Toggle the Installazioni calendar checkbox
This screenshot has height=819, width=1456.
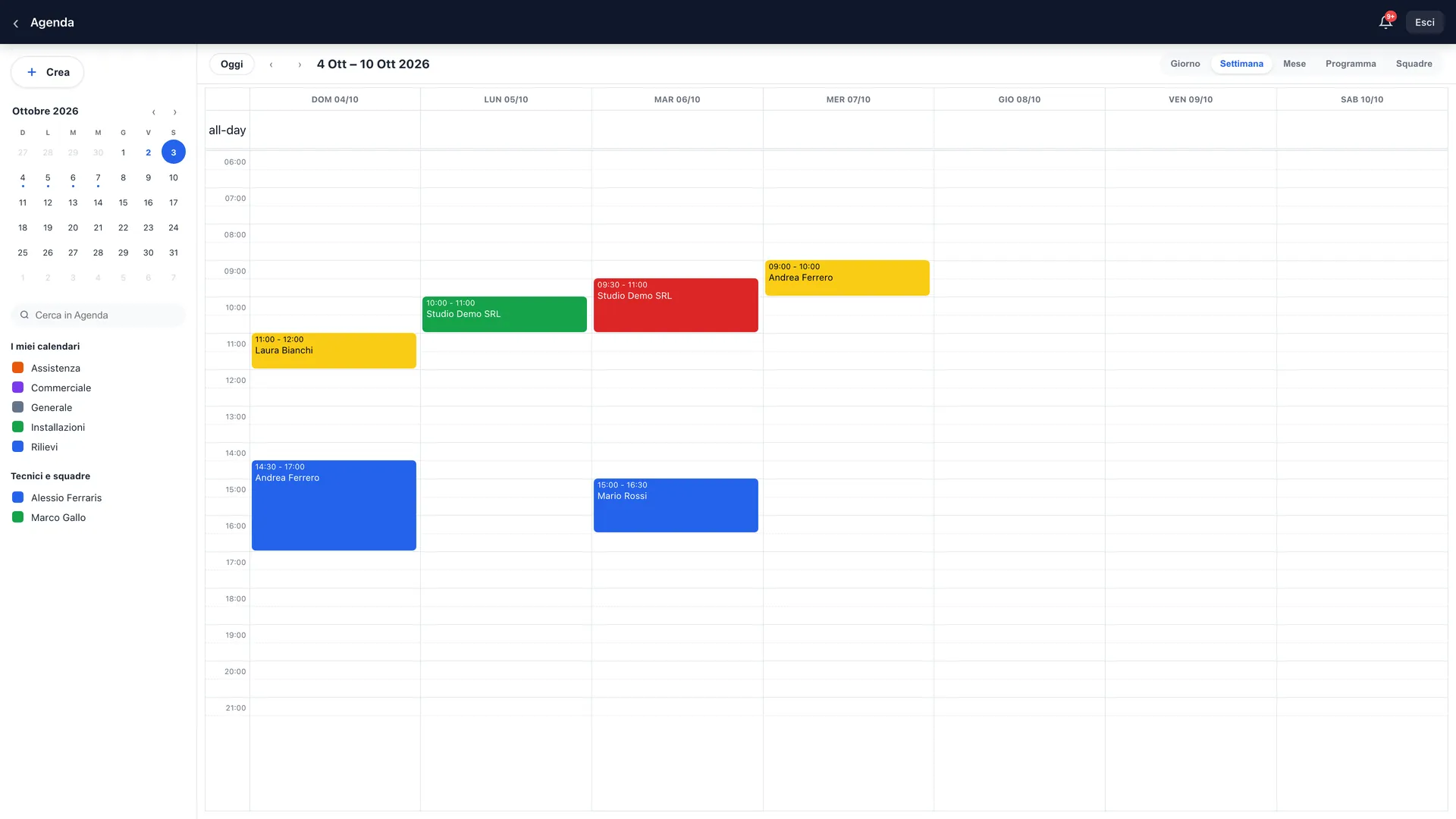tap(18, 427)
